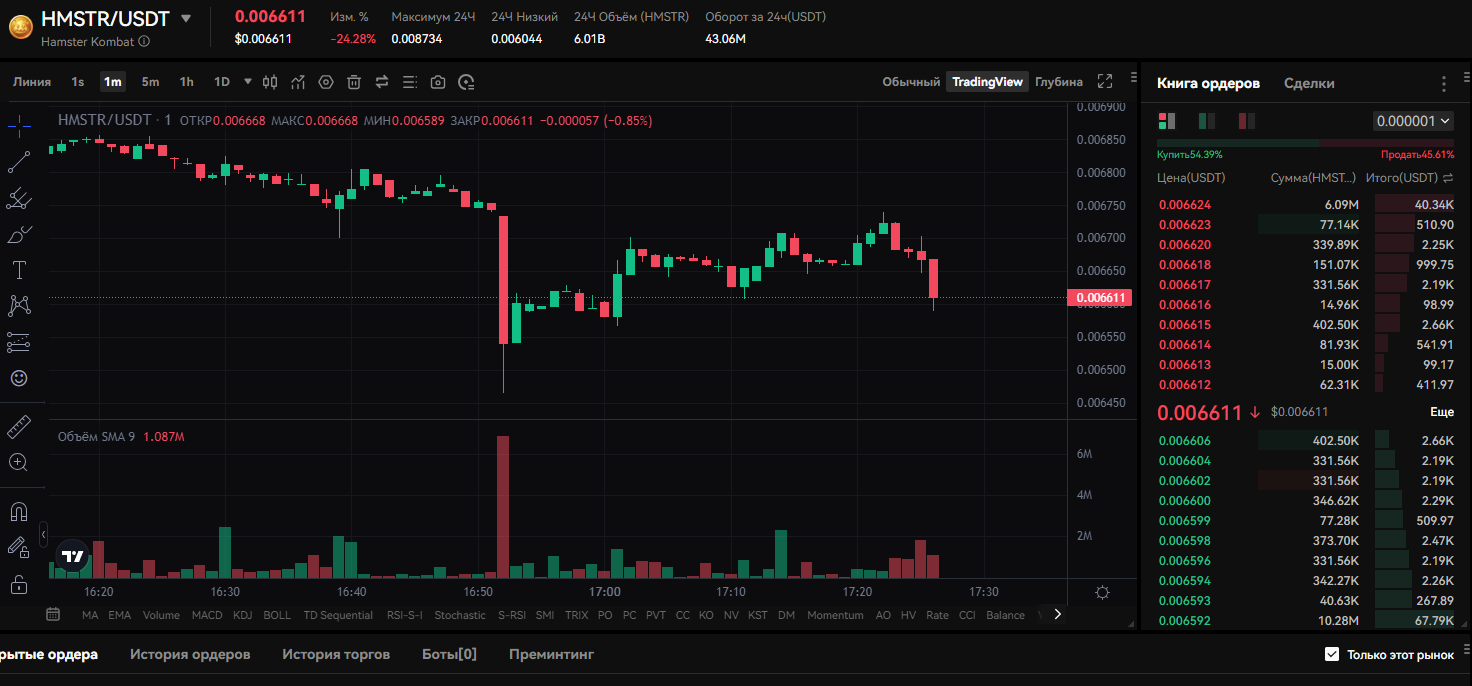Open the Боты[0] tab
Screen dimensions: 1472x686
pyautogui.click(x=449, y=654)
